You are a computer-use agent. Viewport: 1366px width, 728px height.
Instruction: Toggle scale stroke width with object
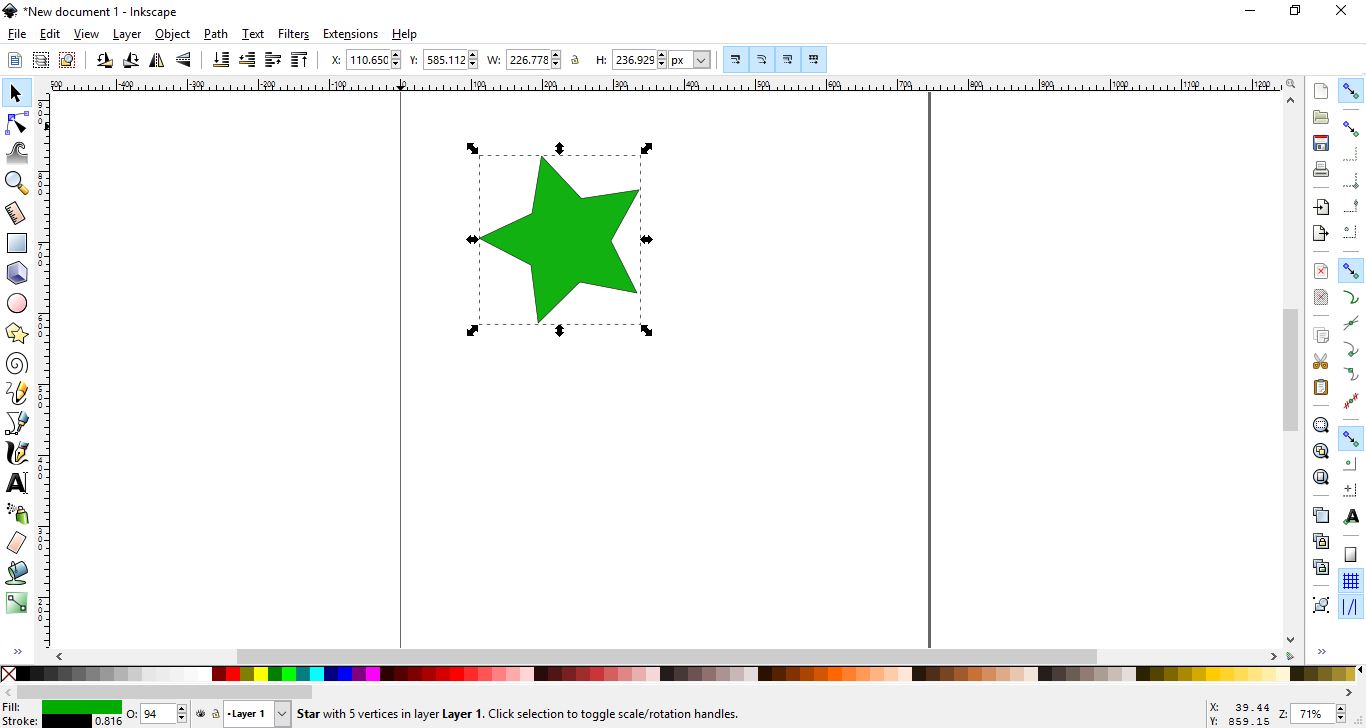(x=736, y=60)
